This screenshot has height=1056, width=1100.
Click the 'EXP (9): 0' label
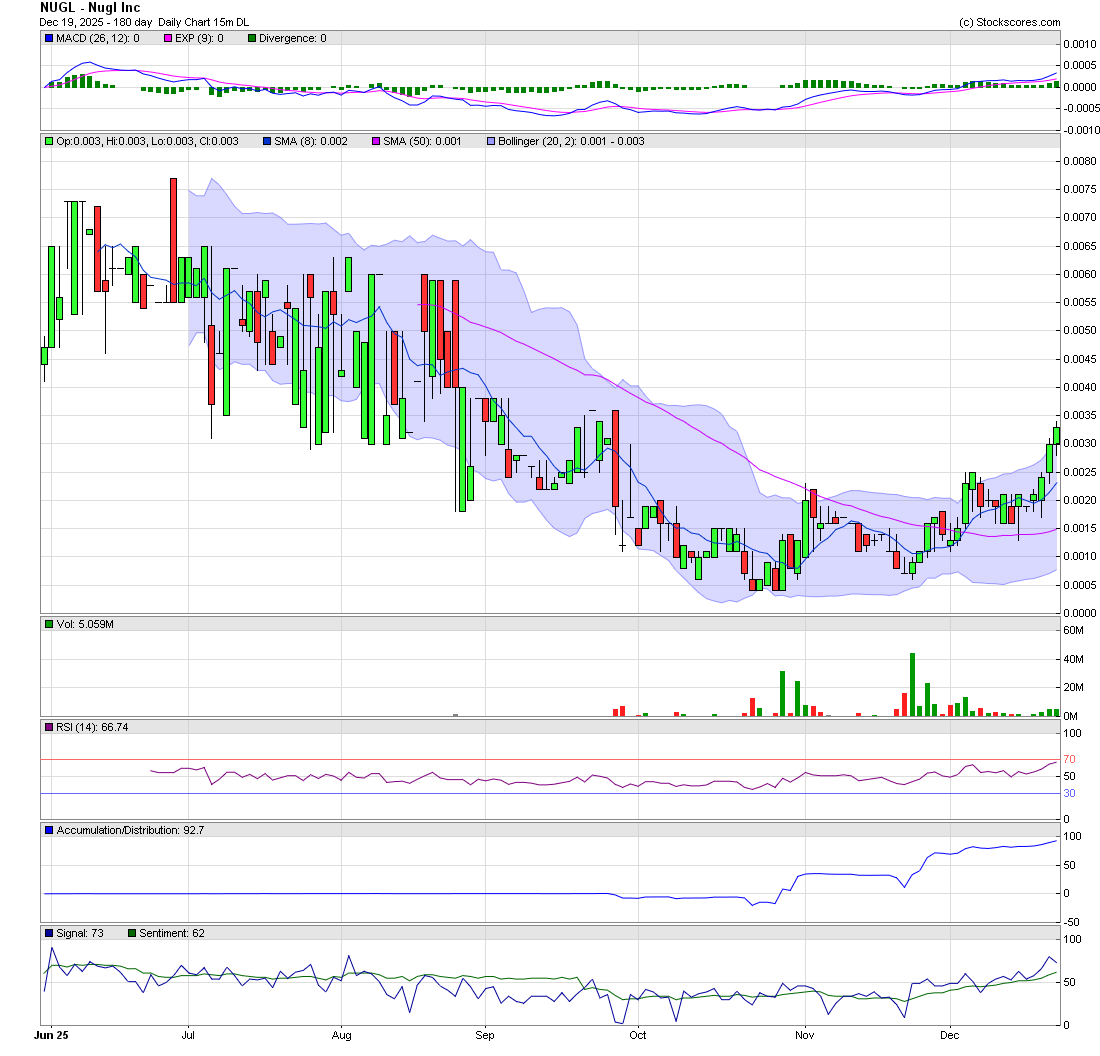pyautogui.click(x=199, y=39)
